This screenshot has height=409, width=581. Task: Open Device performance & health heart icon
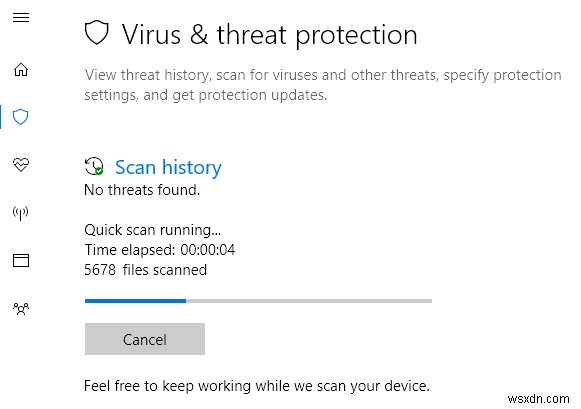pos(21,164)
